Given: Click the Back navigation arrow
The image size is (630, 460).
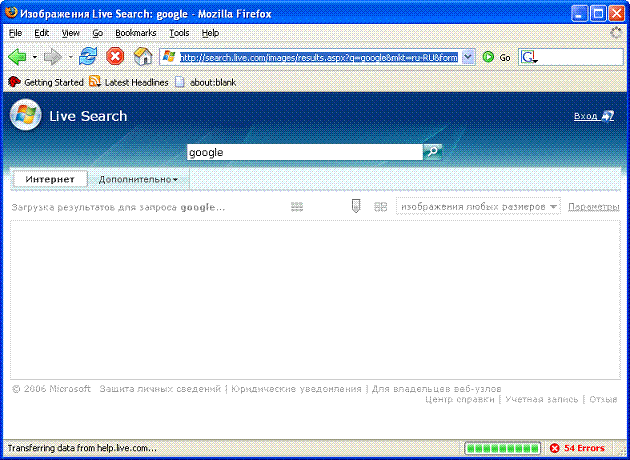Looking at the screenshot, I should (17, 57).
